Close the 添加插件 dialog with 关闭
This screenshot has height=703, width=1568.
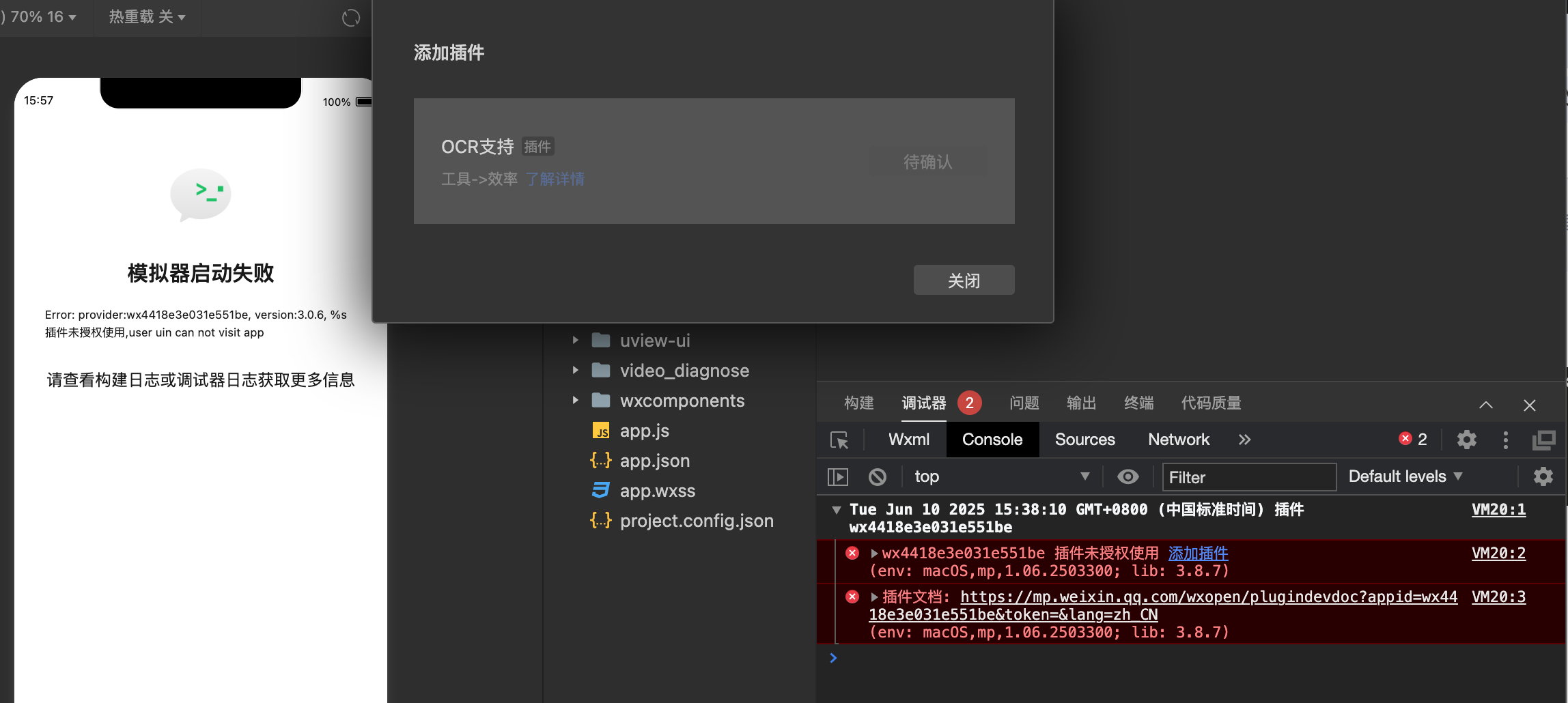coord(964,280)
